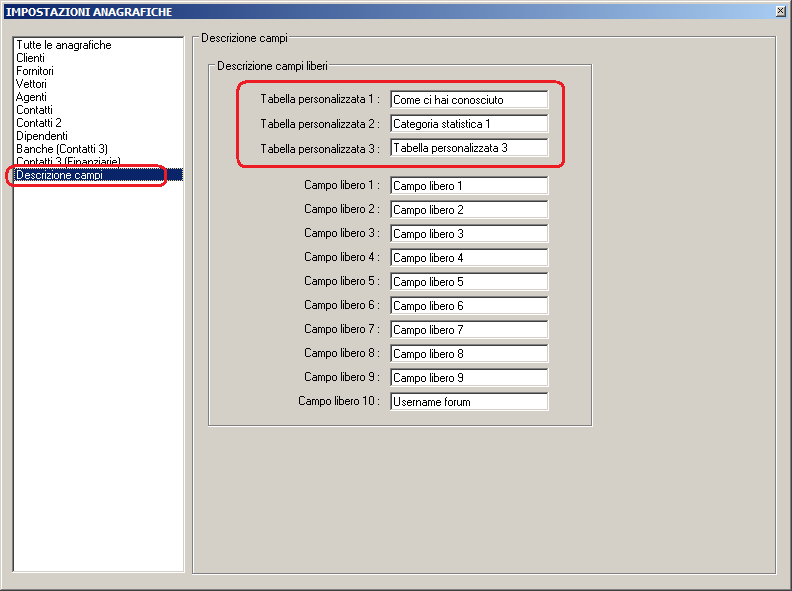This screenshot has width=792, height=591.
Task: Focus the 'Campo libero 4' text box
Action: 469,258
